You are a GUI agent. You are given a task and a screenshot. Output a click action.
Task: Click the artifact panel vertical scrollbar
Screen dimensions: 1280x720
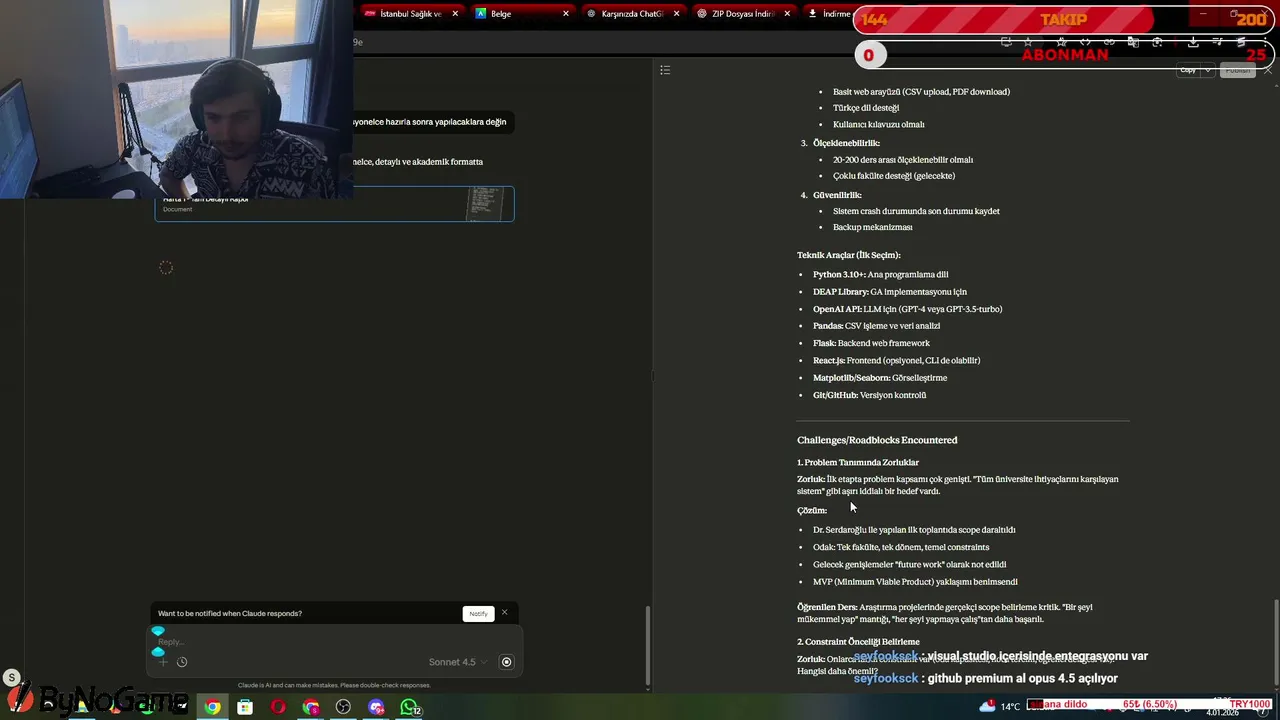pyautogui.click(x=1275, y=640)
